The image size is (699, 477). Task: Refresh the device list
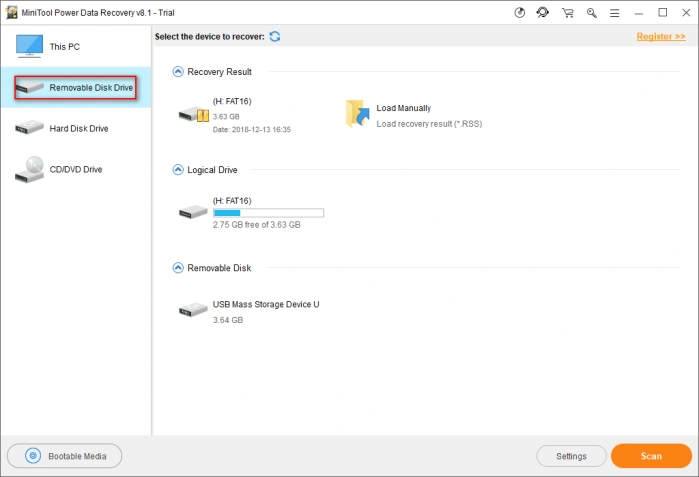coord(275,37)
